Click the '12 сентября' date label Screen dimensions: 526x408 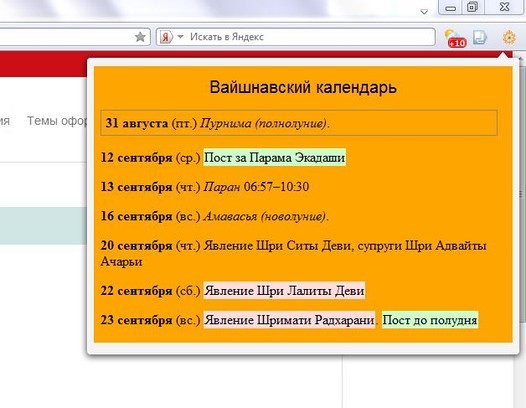click(137, 157)
